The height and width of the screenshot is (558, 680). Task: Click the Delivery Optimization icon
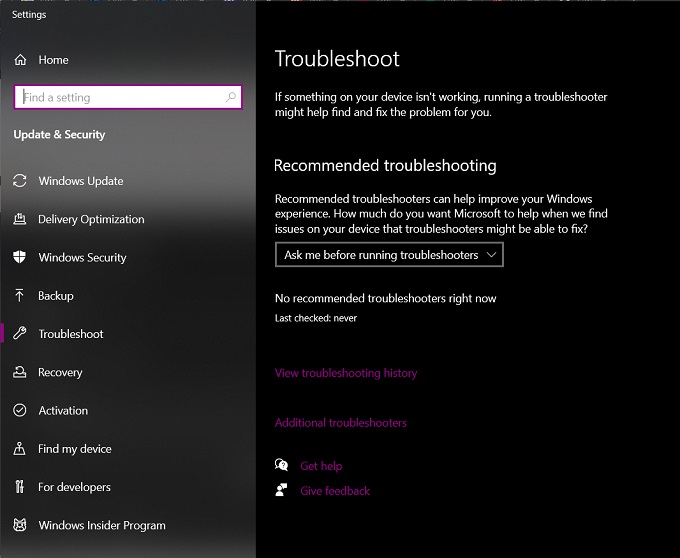20,219
